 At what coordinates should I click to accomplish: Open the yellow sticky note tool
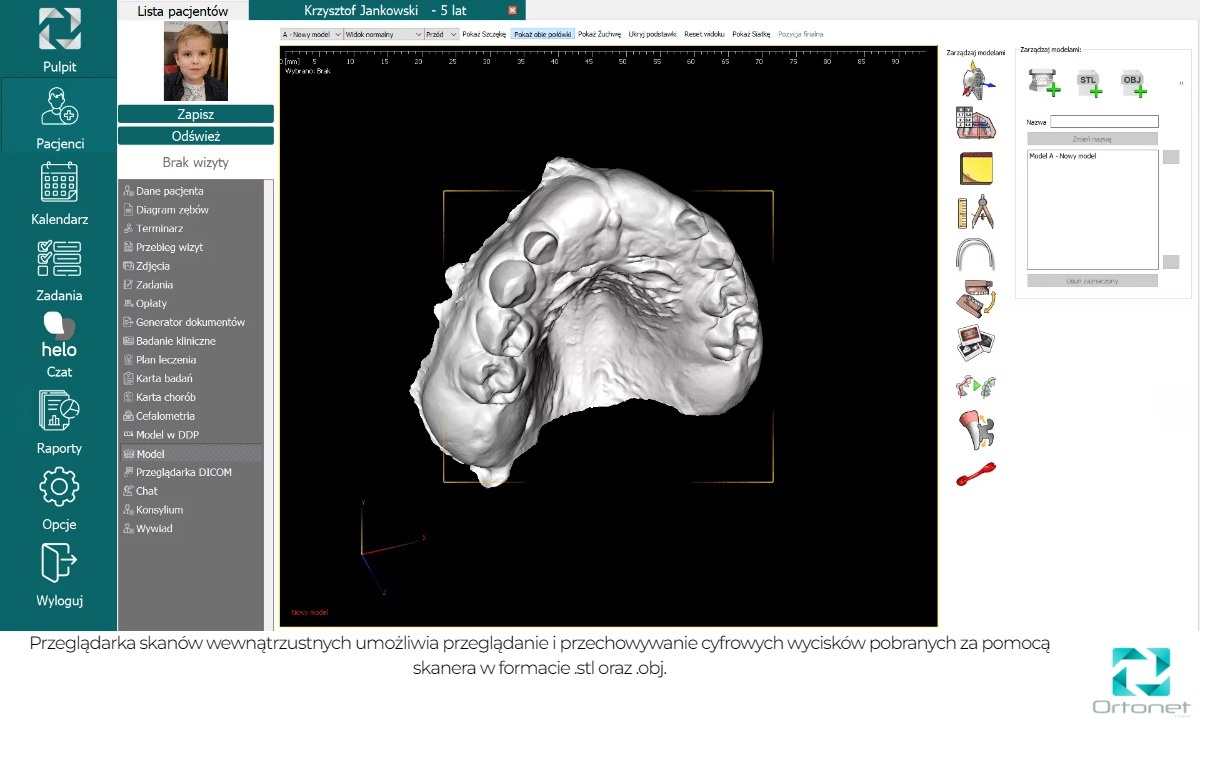point(975,168)
